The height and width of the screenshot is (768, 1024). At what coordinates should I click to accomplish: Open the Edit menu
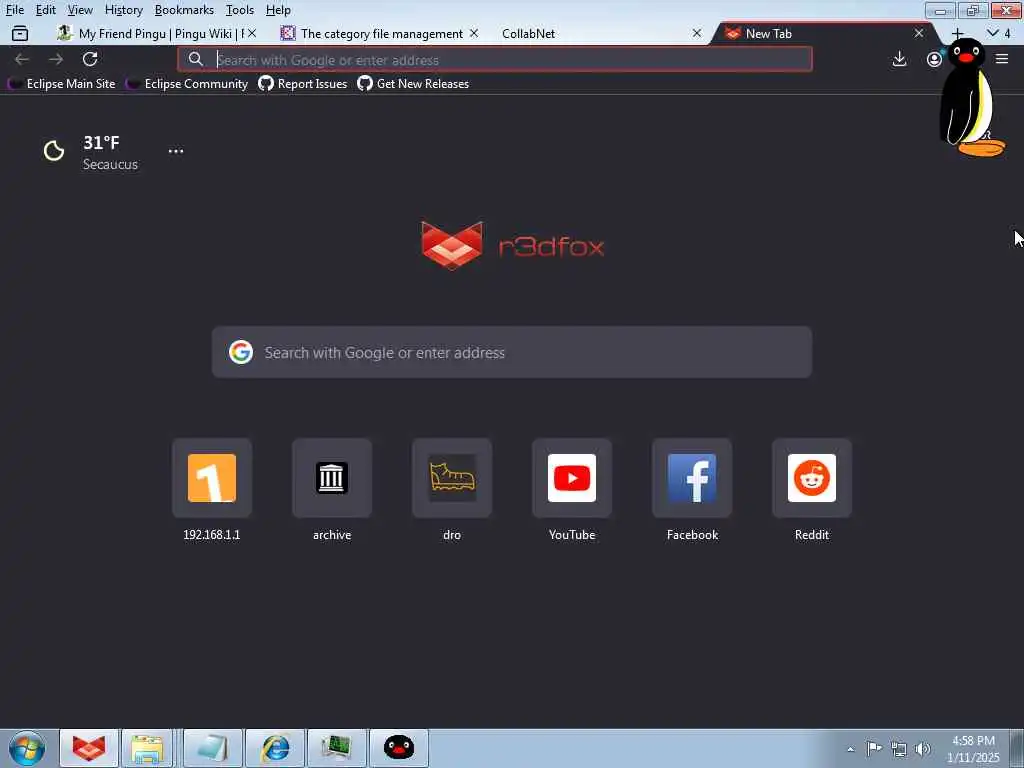[45, 10]
